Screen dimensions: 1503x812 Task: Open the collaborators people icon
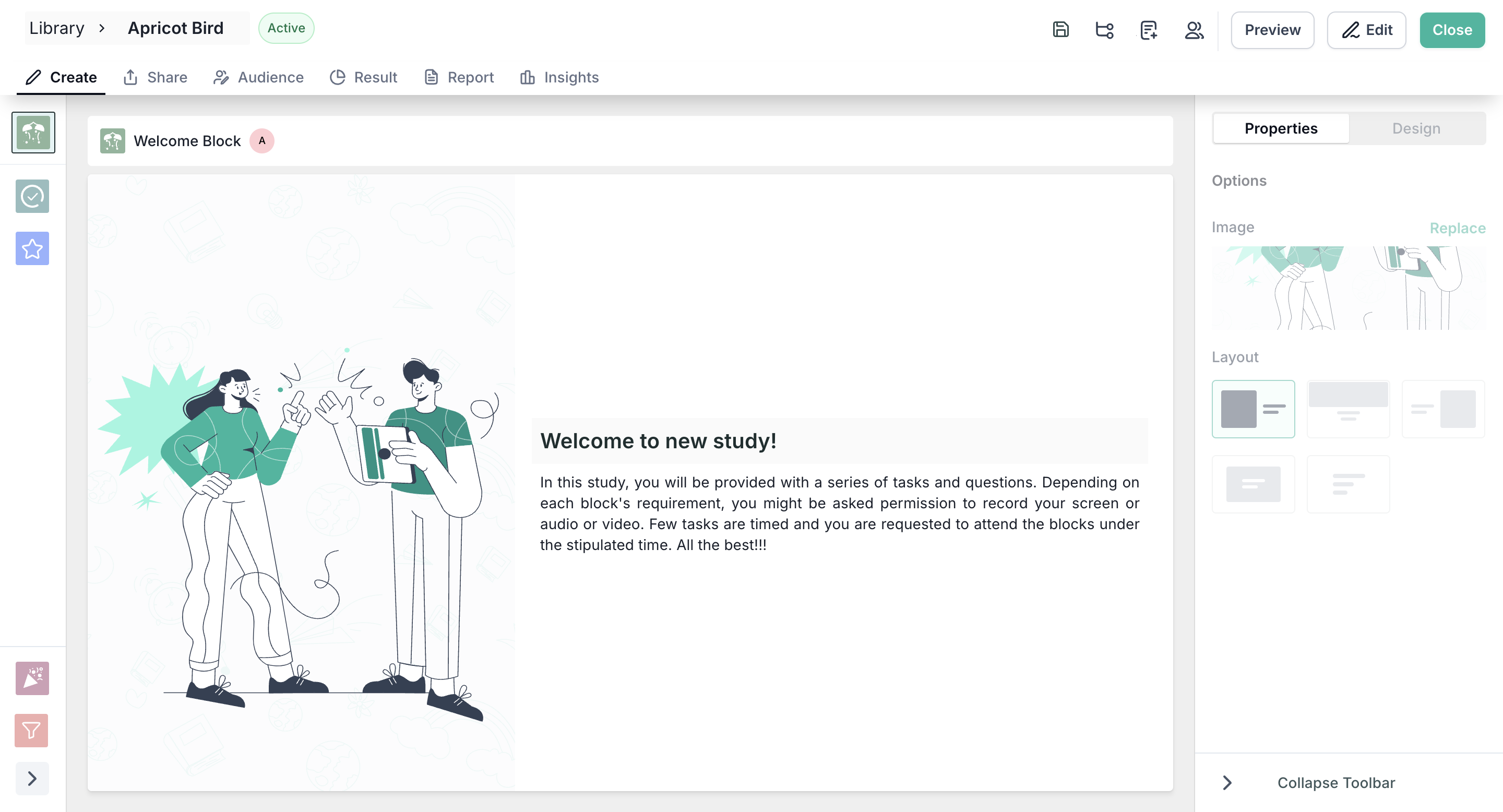(x=1194, y=30)
